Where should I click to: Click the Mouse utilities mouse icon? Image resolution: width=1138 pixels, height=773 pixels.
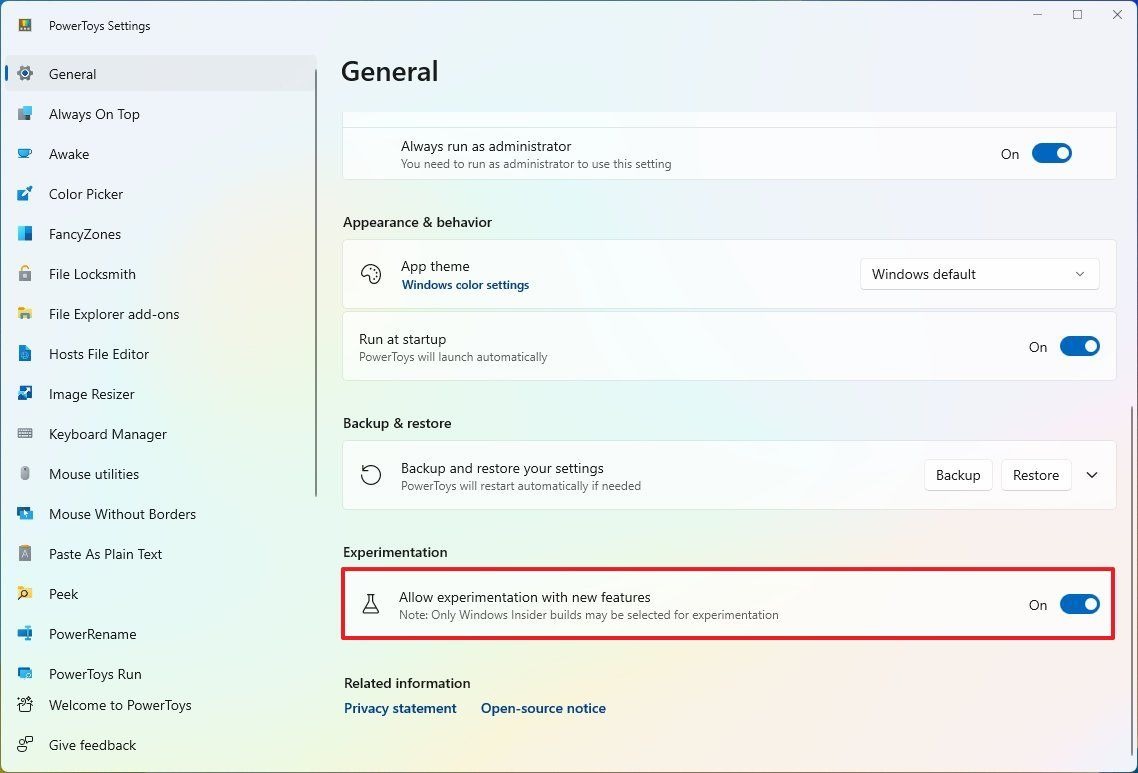pyautogui.click(x=25, y=473)
